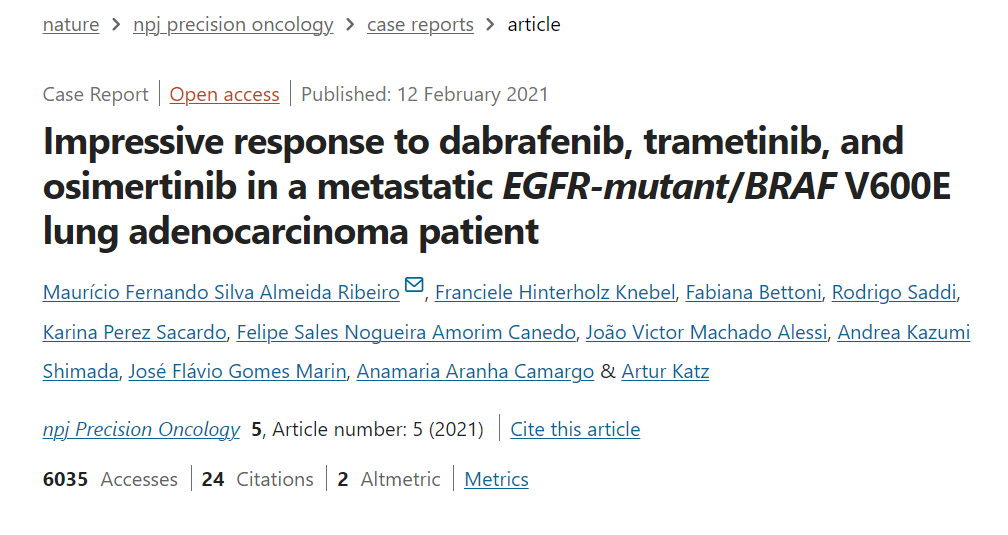The width and height of the screenshot is (1008, 535).
Task: Open author Anamaria Aranha Camargo
Action: click(475, 372)
